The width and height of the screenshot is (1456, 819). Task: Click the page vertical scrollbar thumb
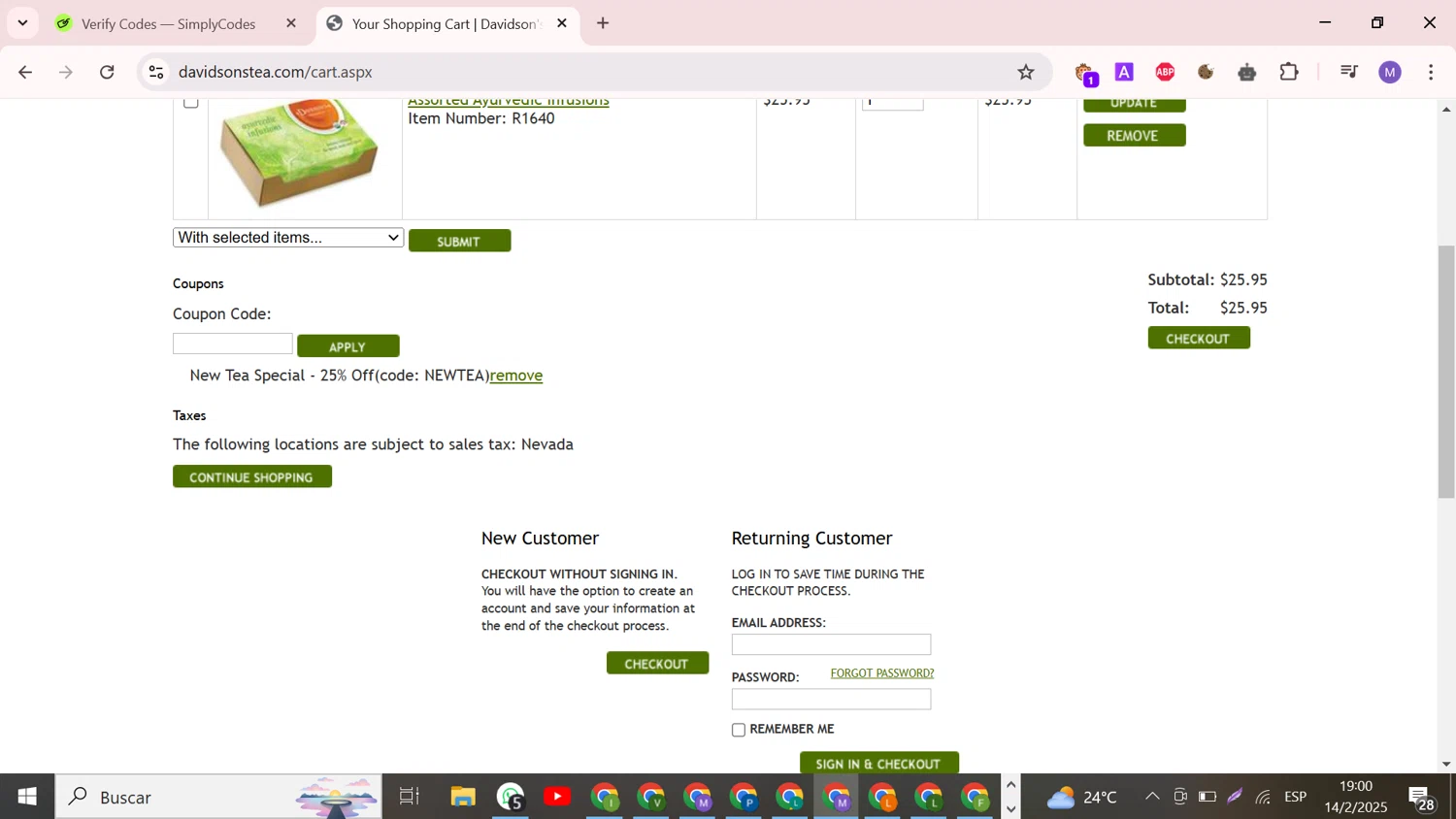point(1446,372)
